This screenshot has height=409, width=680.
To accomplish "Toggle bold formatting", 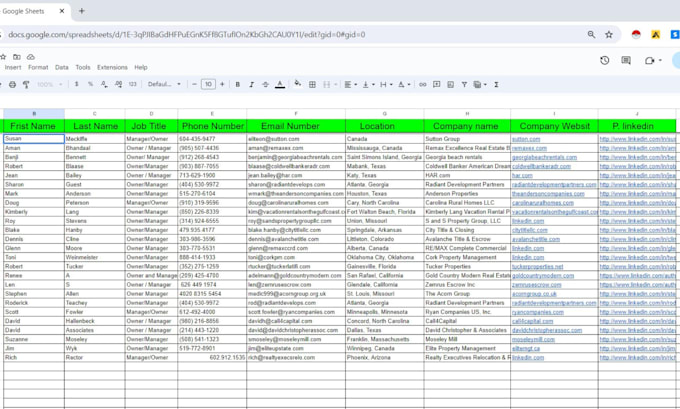I will tap(238, 85).
